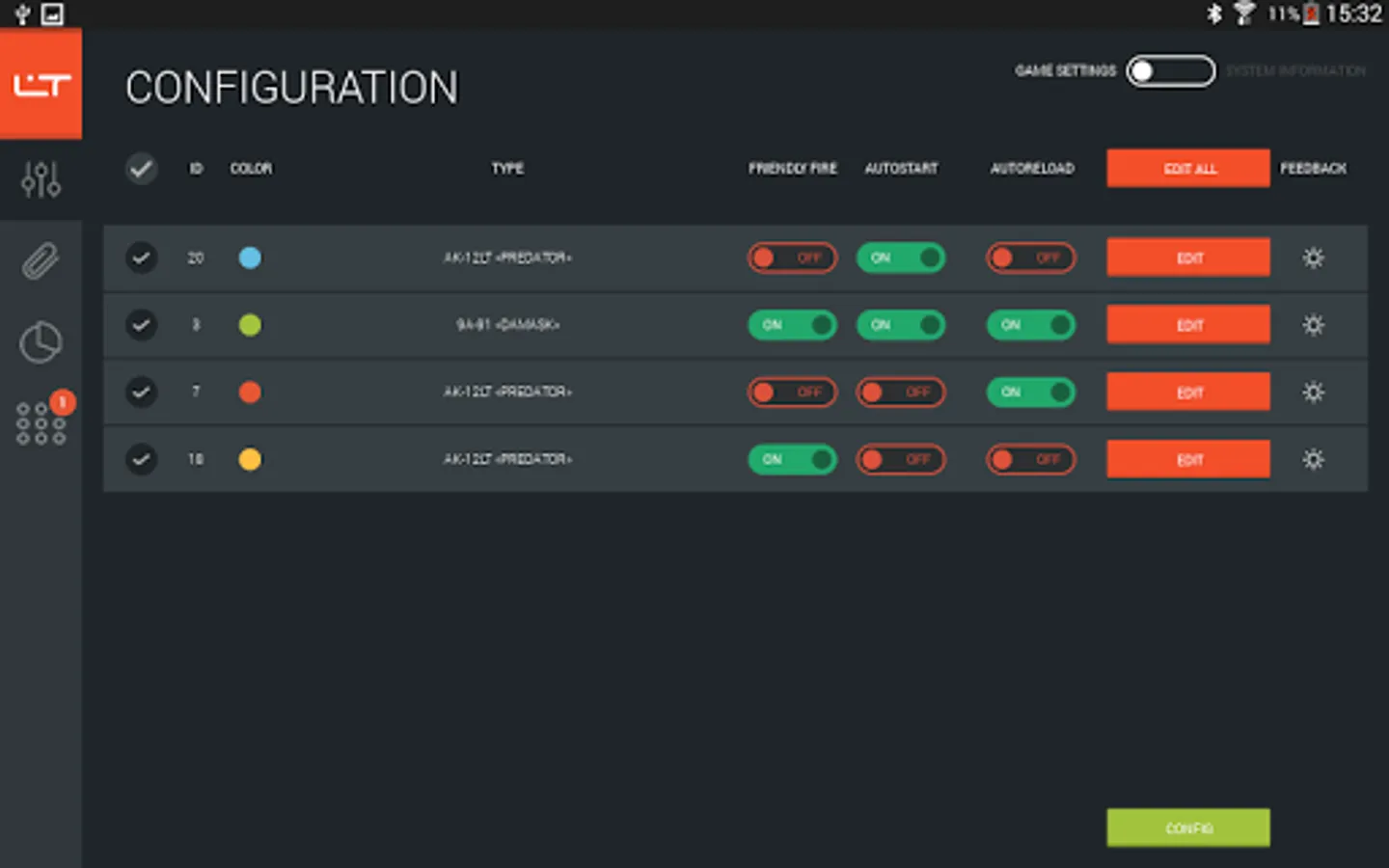1389x868 pixels.
Task: Disable Friendly Fire in the yellow row
Action: click(792, 459)
